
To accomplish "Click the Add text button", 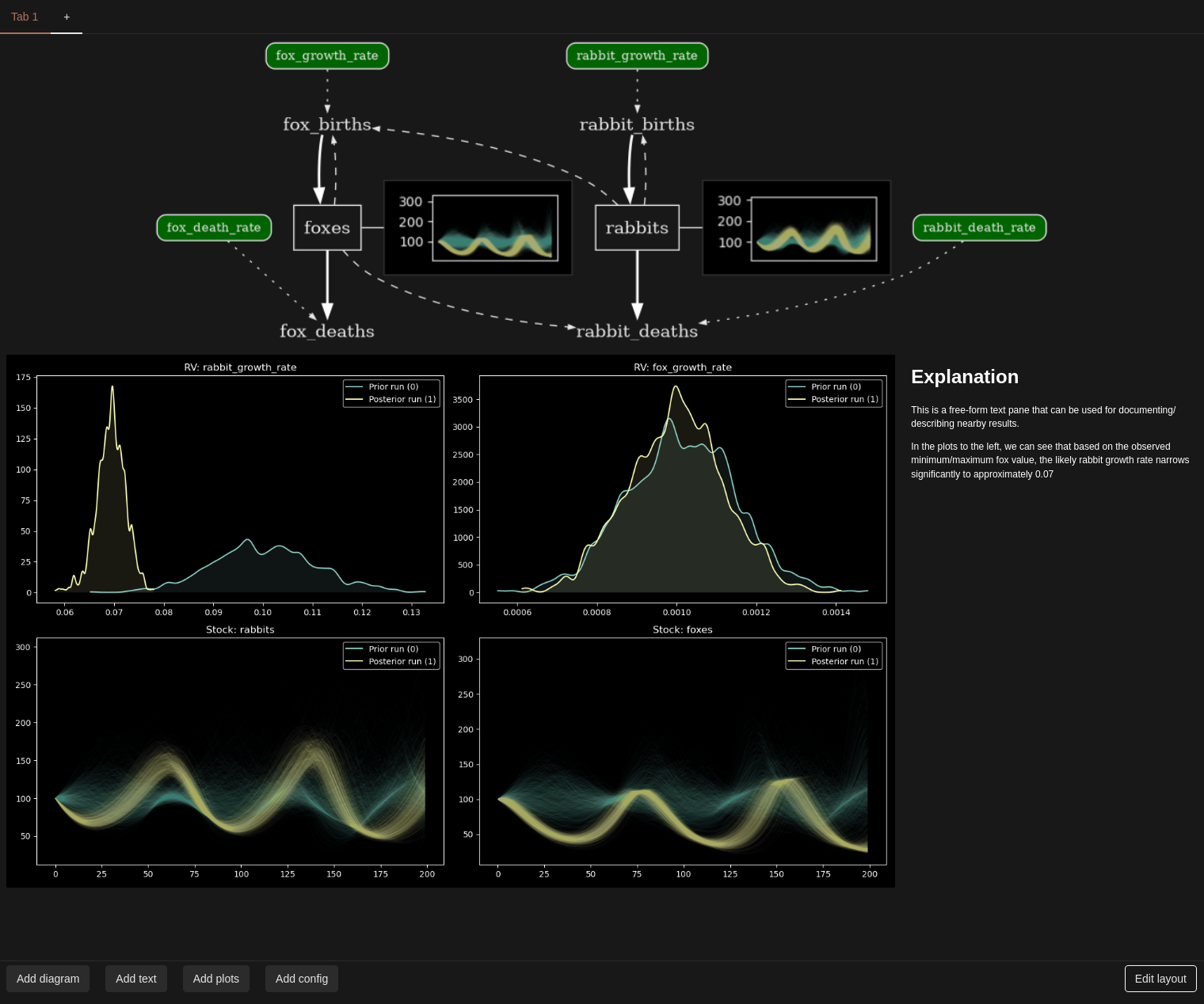I will 136,979.
